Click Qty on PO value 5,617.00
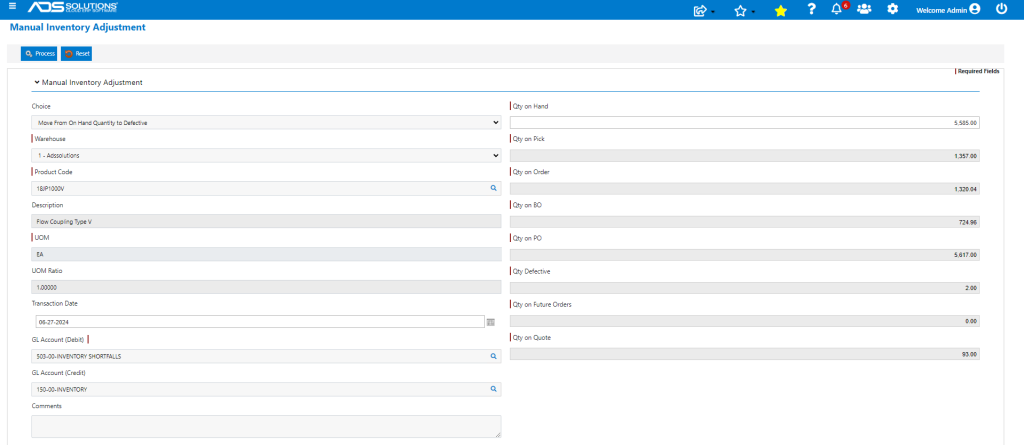 point(744,255)
